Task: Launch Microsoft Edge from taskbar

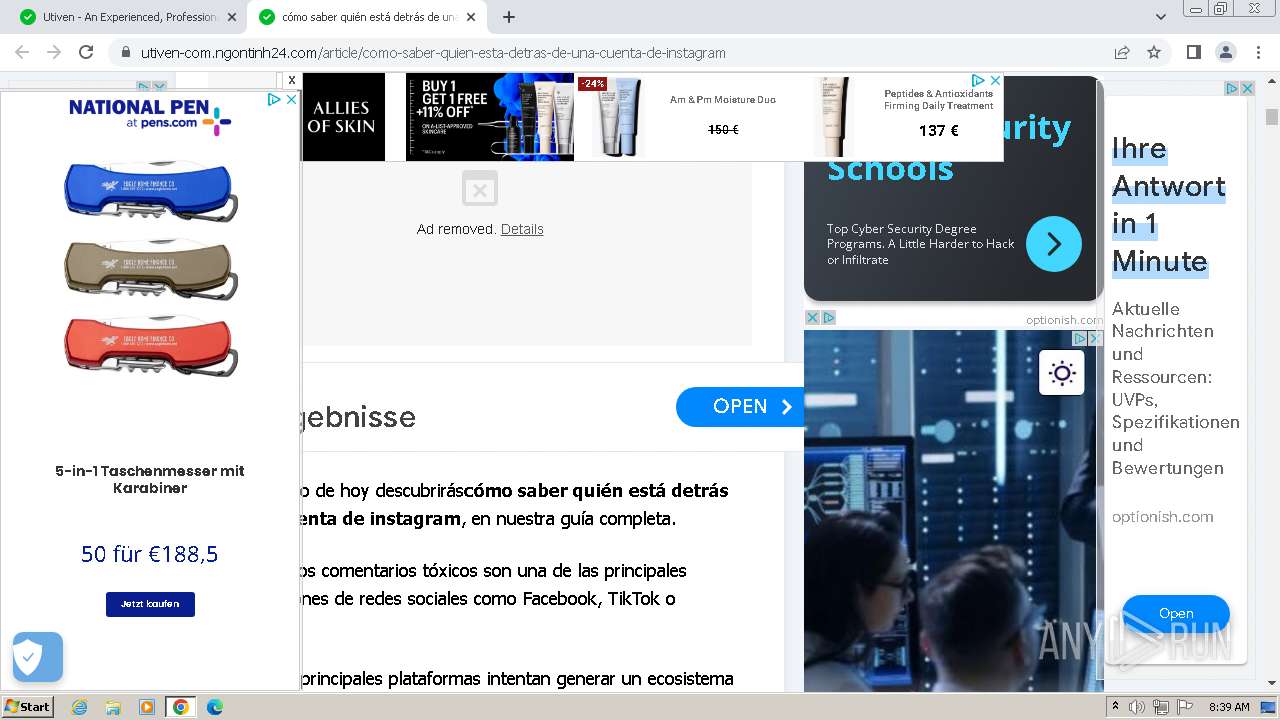Action: 215,707
